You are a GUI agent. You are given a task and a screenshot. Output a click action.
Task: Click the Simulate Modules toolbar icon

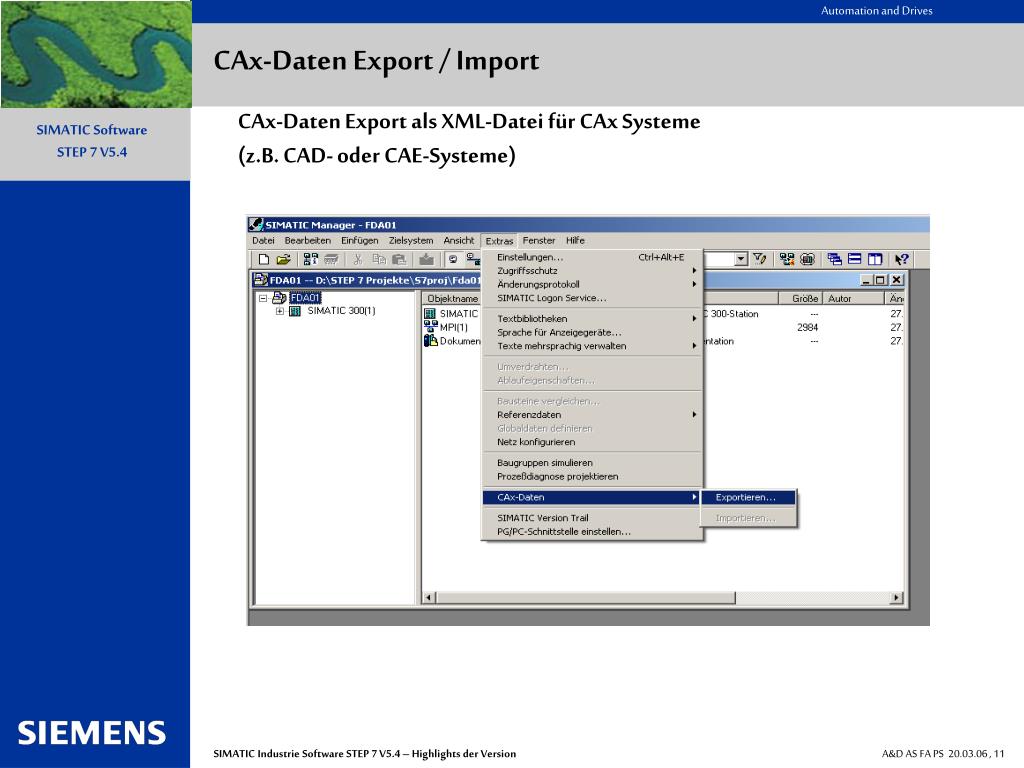807,259
